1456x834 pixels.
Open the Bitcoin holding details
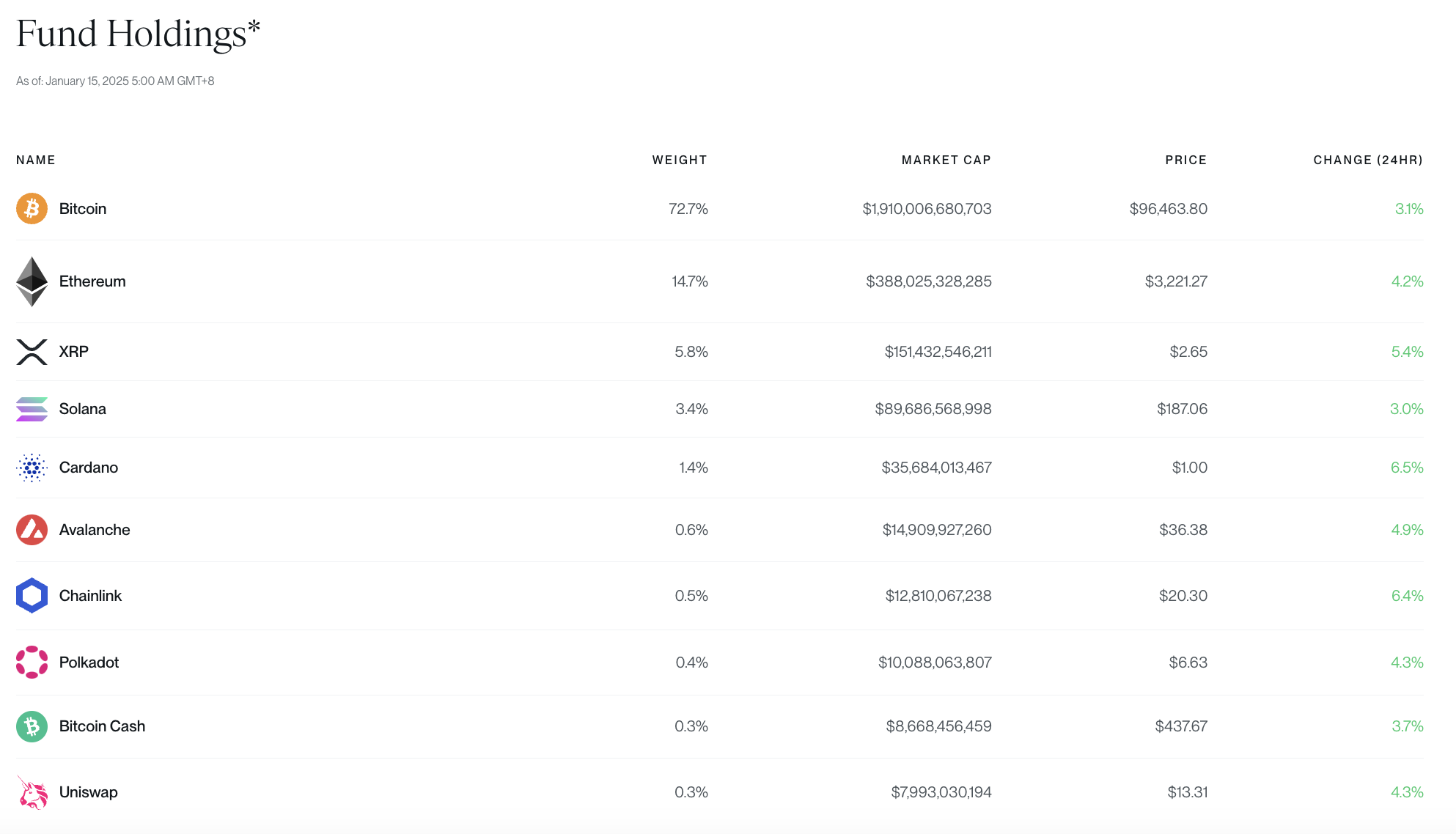coord(82,208)
